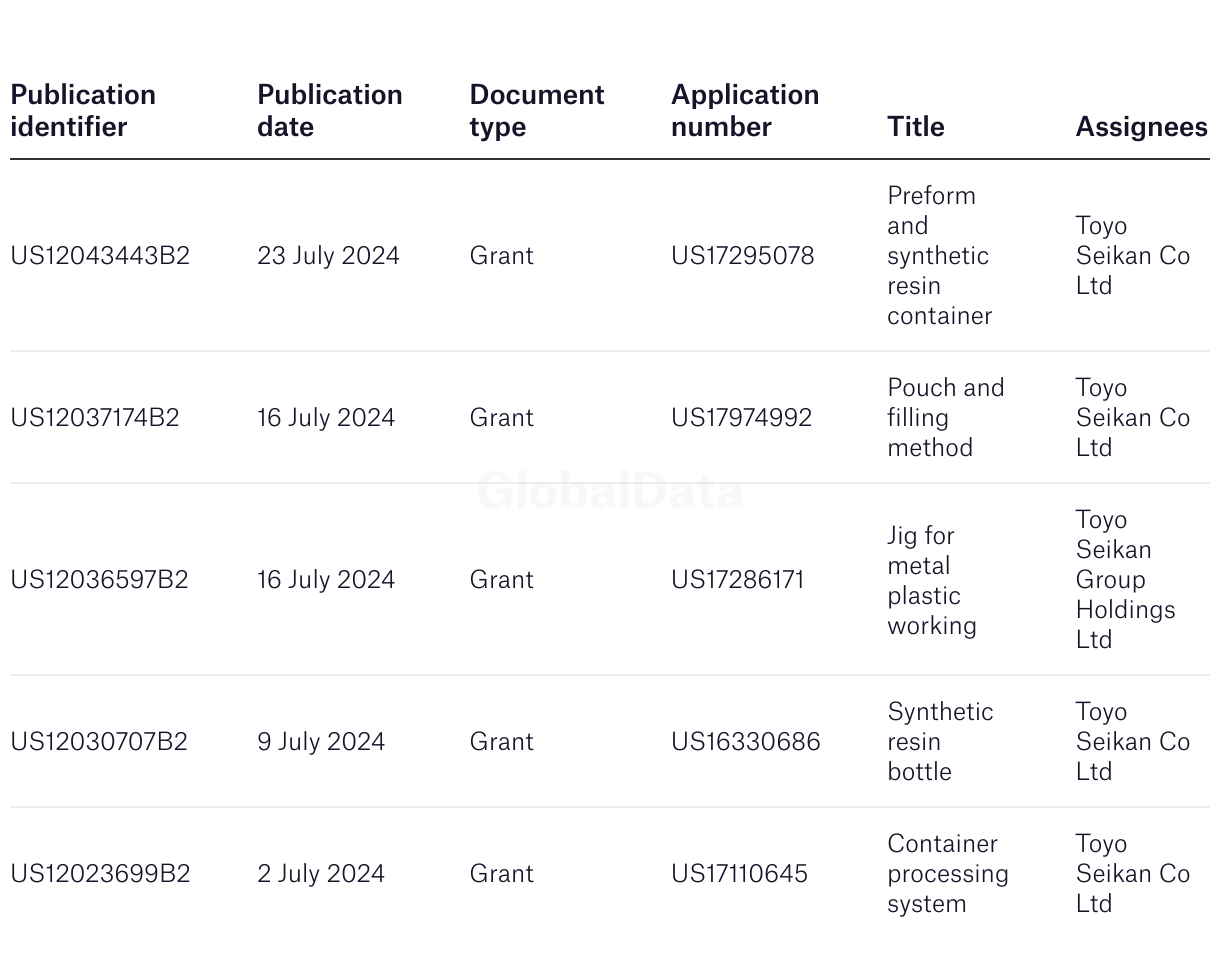This screenshot has height=980, width=1220.
Task: Open publication US12043443B2
Action: (100, 256)
